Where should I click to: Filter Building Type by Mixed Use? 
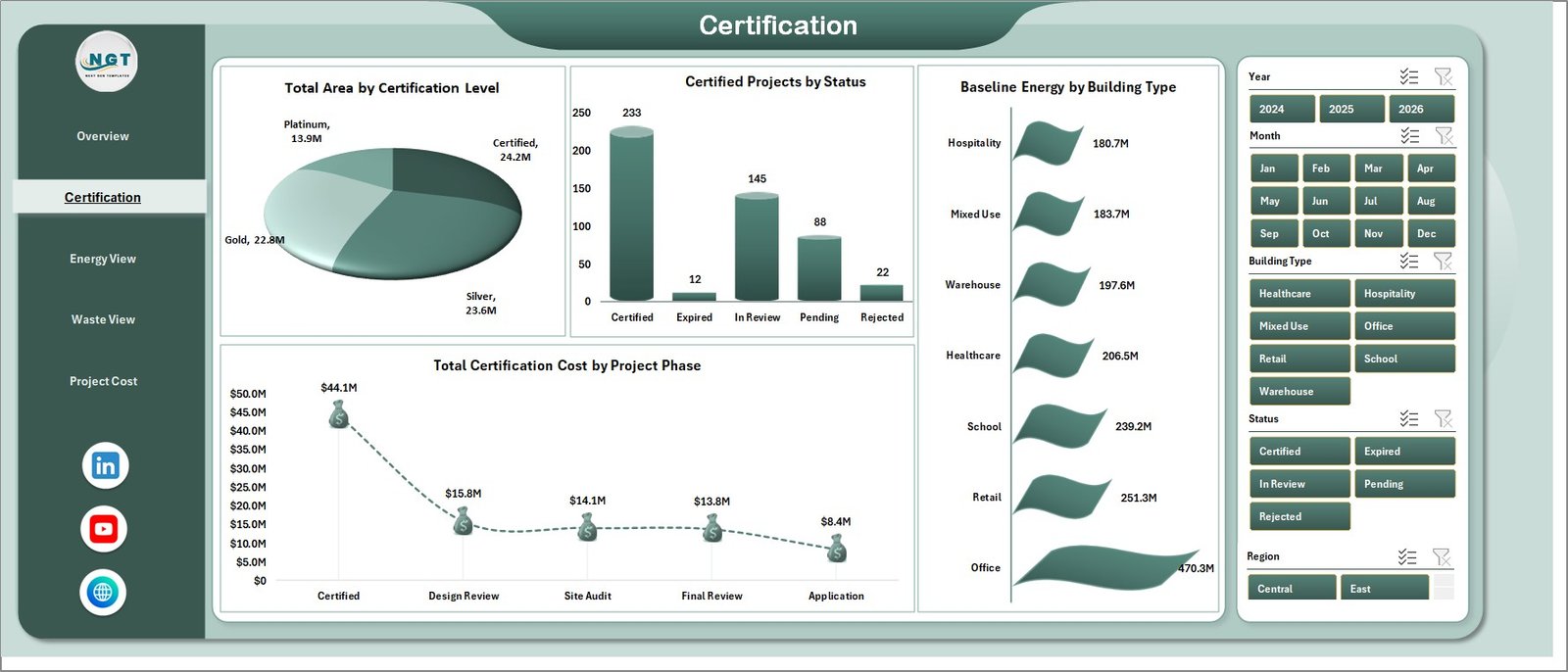[x=1299, y=326]
